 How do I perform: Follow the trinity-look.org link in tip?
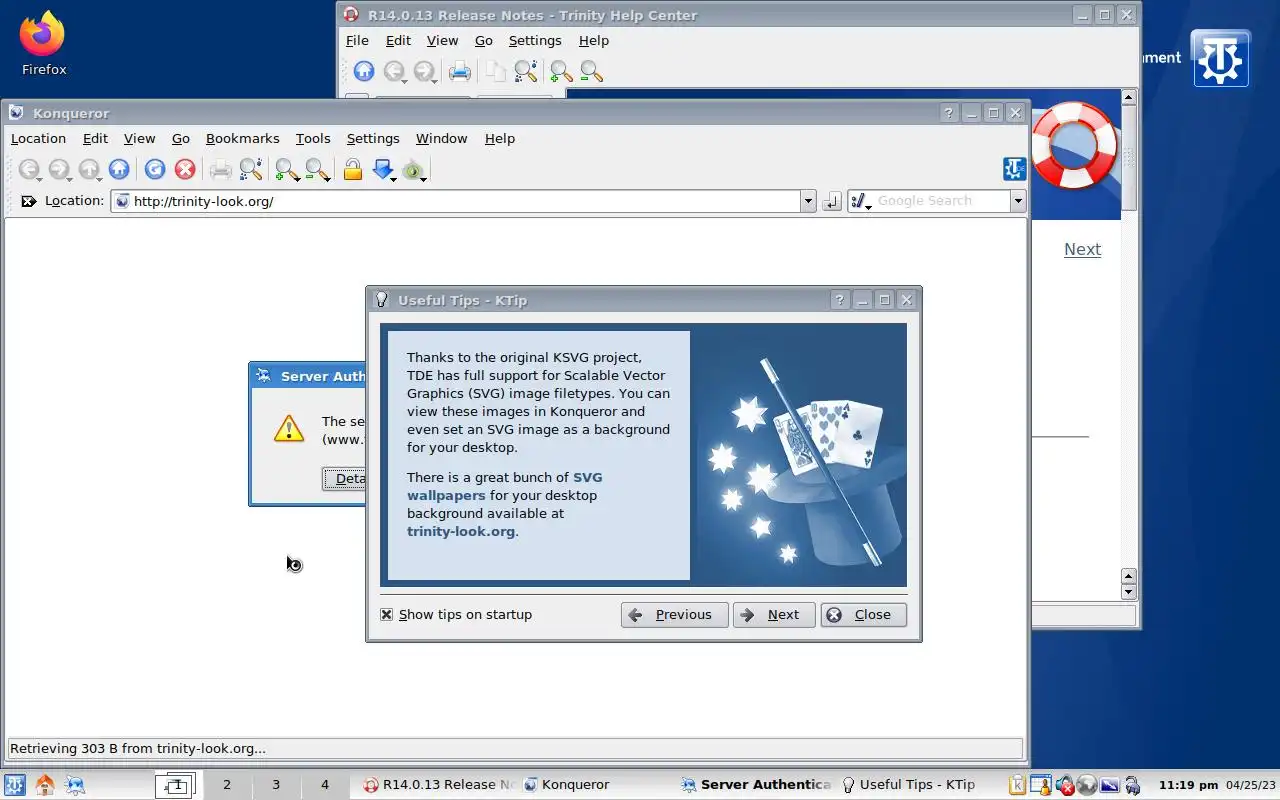tap(461, 531)
